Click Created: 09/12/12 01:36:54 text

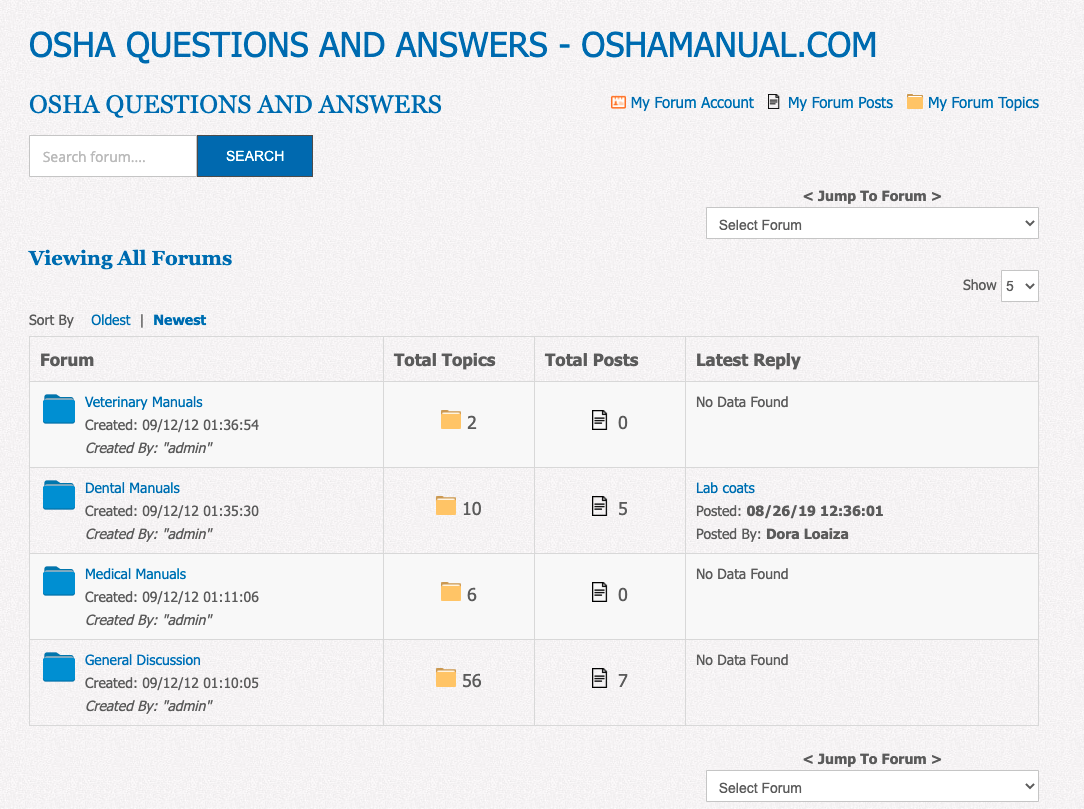pyautogui.click(x=171, y=425)
